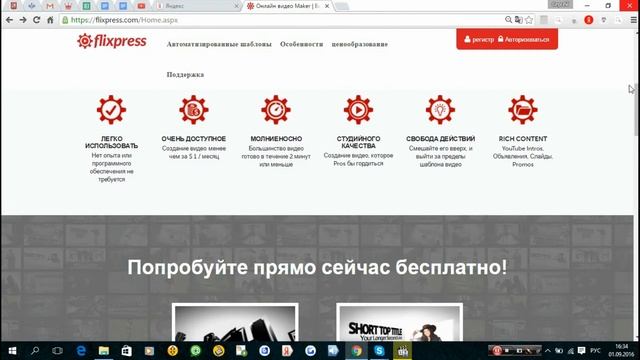640x360 pixels.
Task: Open the ценообразование menu item
Action: coord(360,44)
